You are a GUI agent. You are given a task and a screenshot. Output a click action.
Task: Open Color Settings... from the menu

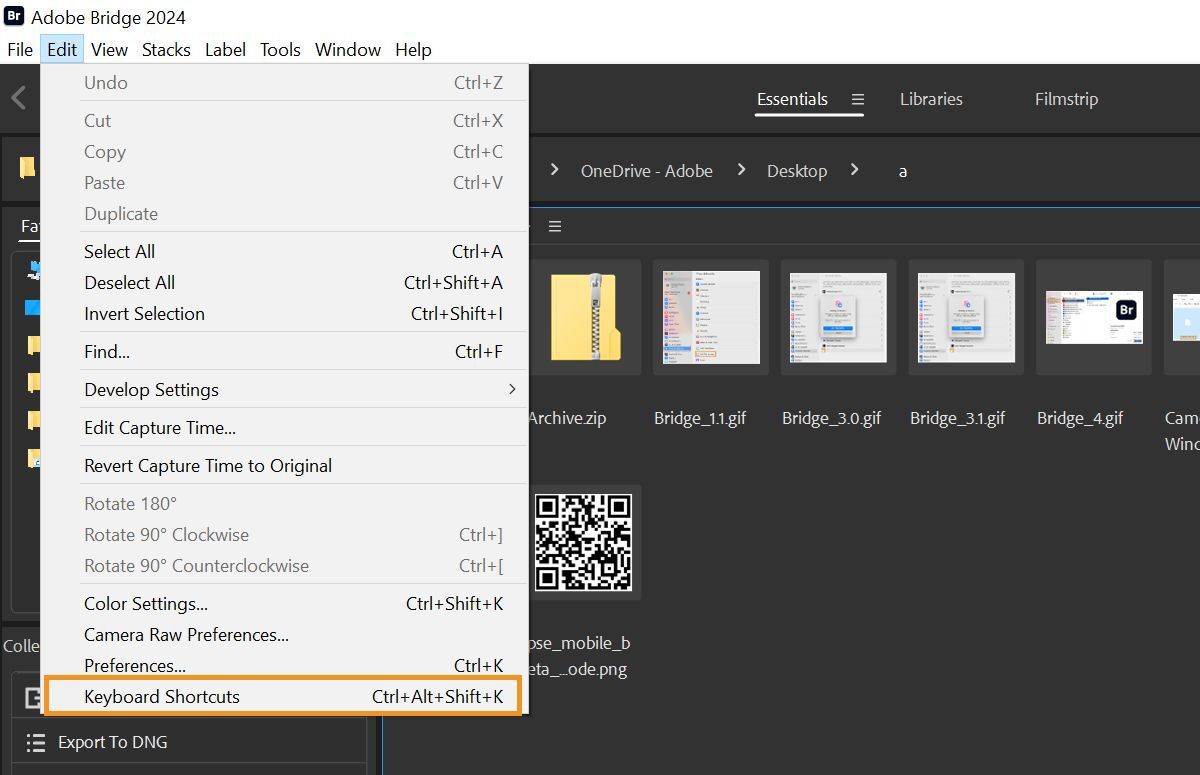(x=285, y=603)
